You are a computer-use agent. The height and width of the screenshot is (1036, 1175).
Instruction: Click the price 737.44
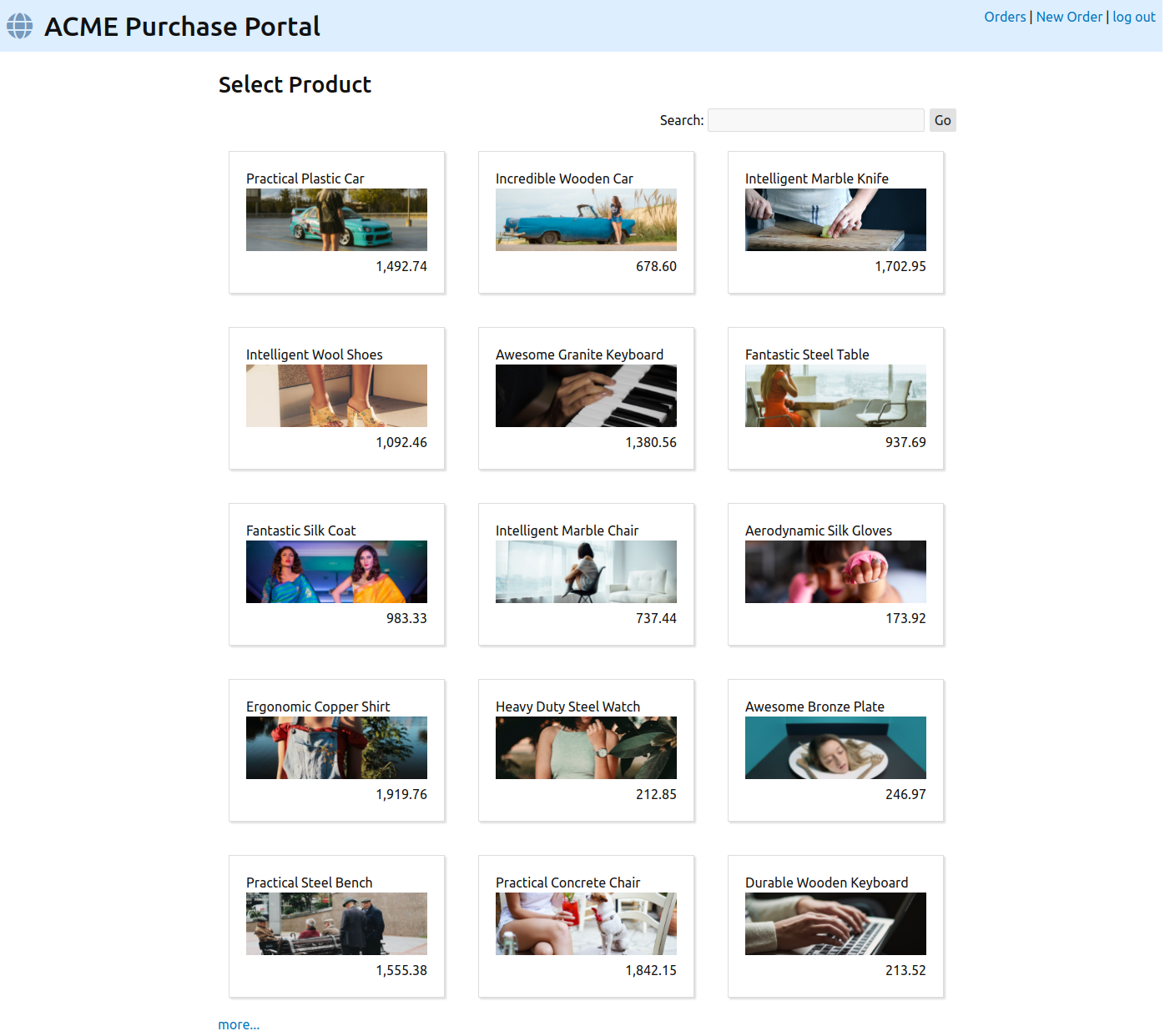click(x=656, y=618)
